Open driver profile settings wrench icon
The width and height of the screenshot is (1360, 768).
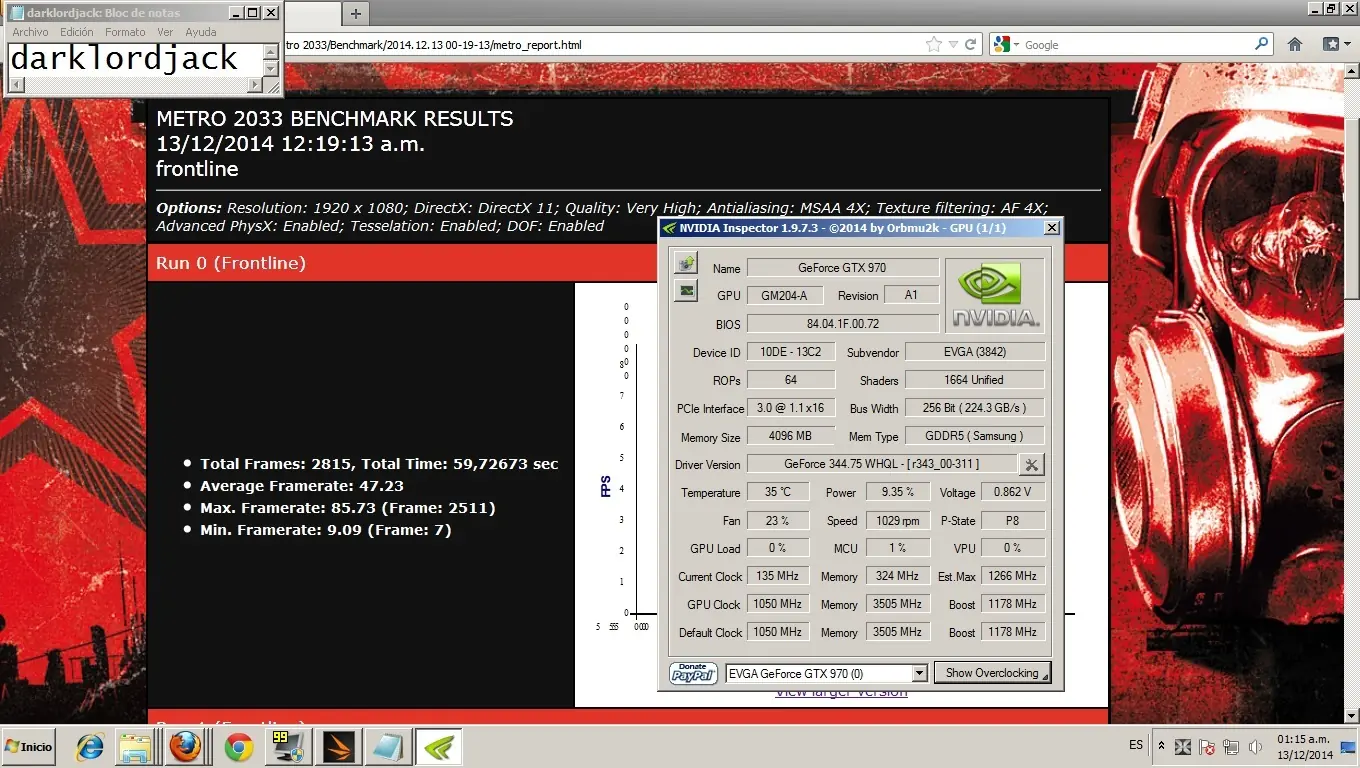click(1032, 464)
